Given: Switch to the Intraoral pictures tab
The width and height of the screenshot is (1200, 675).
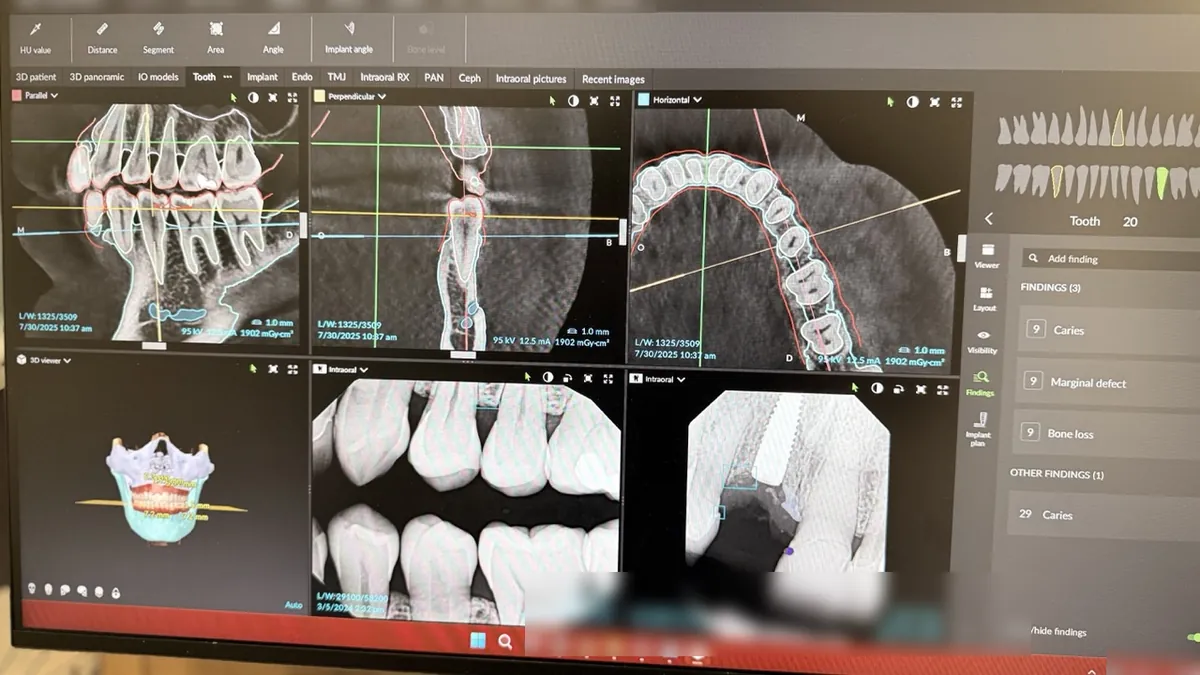Looking at the screenshot, I should pyautogui.click(x=531, y=79).
